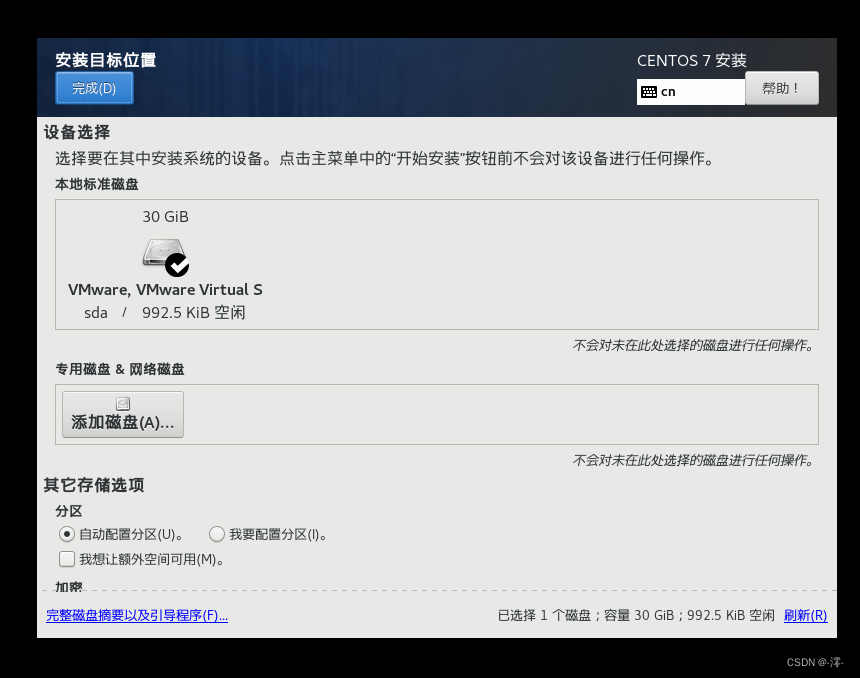
Task: Enable 我想让额外空间可用(M) checkbox
Action: click(x=67, y=559)
